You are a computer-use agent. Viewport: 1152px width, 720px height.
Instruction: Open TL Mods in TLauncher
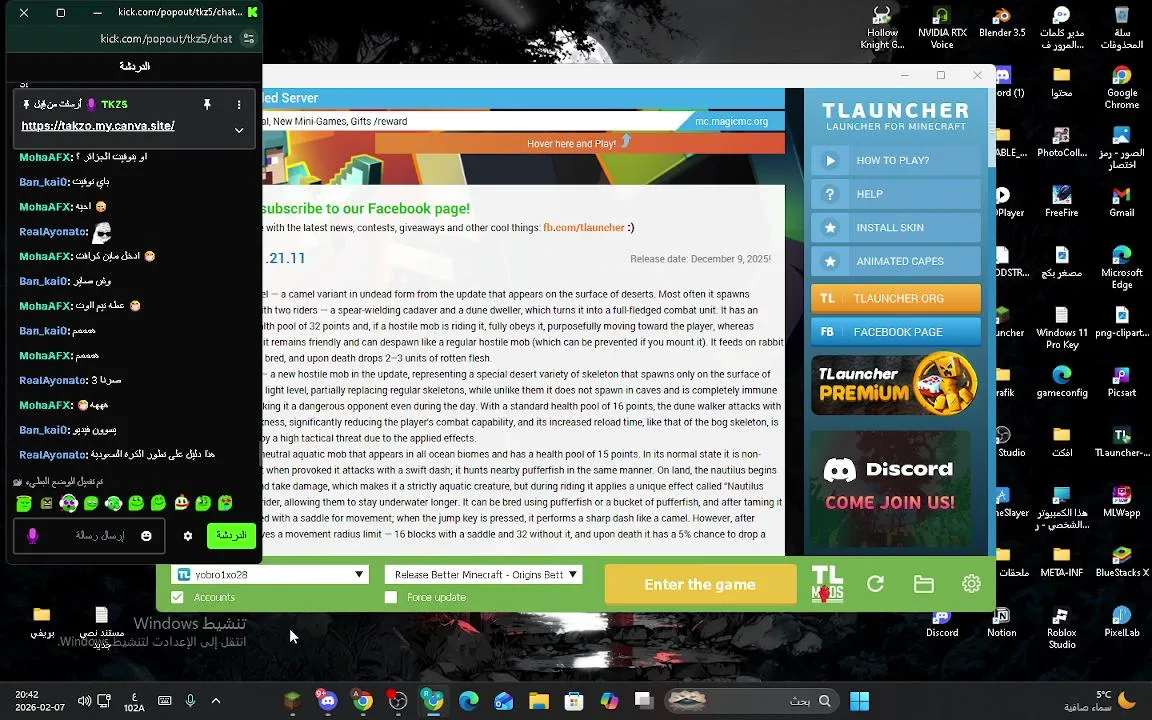[827, 584]
